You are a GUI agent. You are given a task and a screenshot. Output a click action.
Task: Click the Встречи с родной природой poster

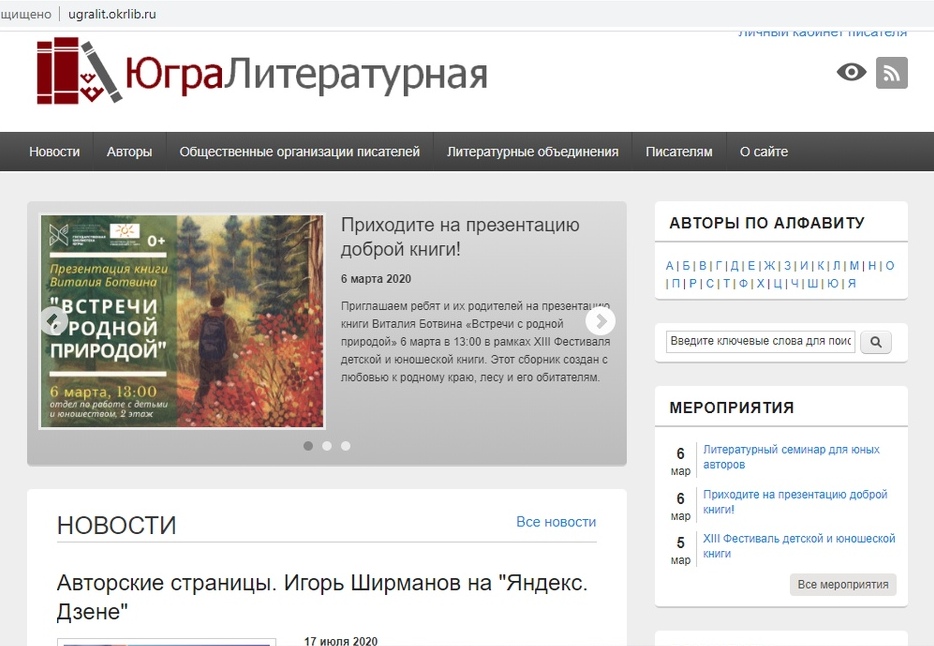[182, 322]
